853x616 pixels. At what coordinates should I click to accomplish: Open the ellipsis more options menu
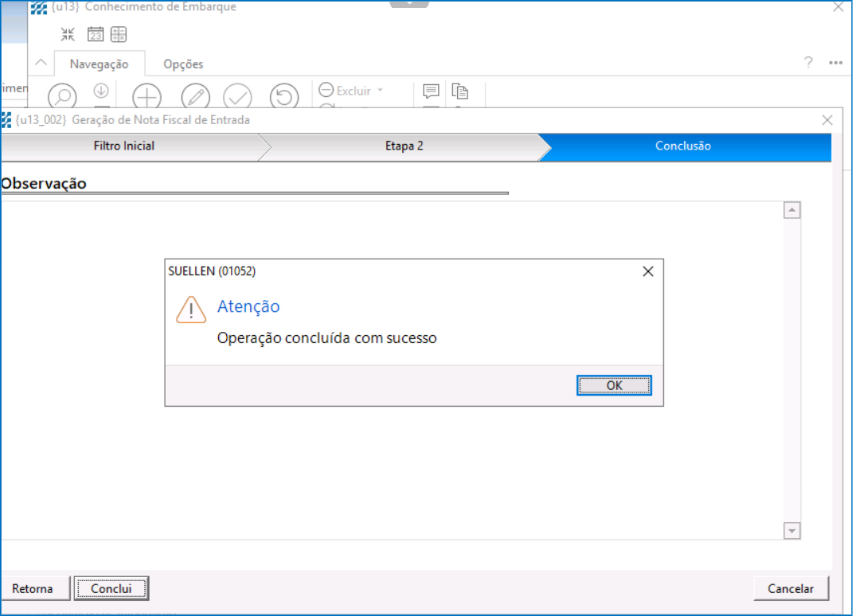[836, 63]
